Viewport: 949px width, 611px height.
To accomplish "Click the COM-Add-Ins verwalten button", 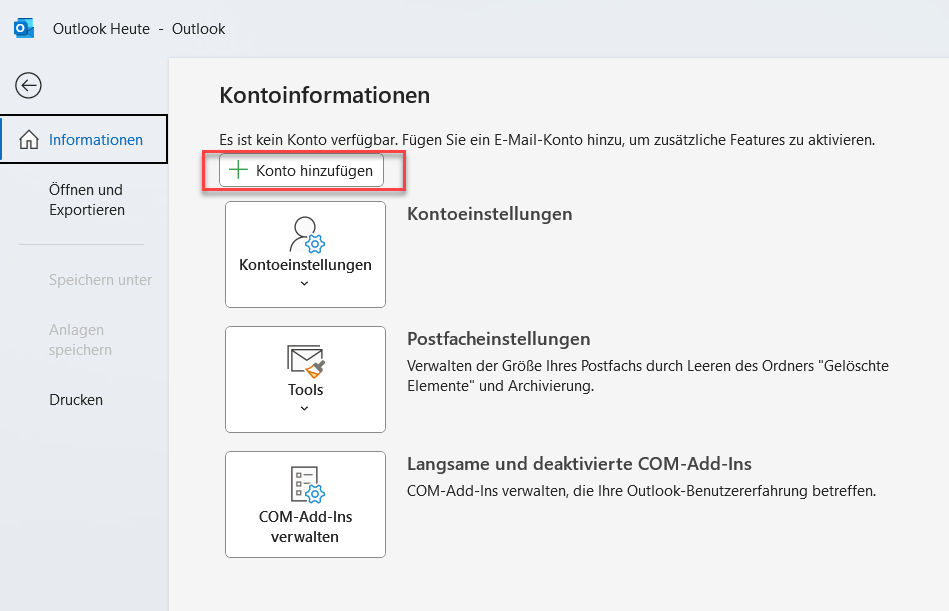I will [305, 504].
